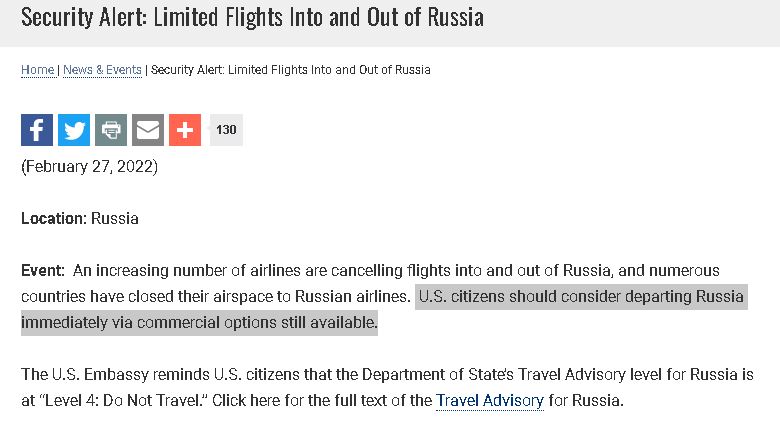Image resolution: width=780 pixels, height=436 pixels.
Task: Email this alert using the envelope icon
Action: (x=148, y=130)
